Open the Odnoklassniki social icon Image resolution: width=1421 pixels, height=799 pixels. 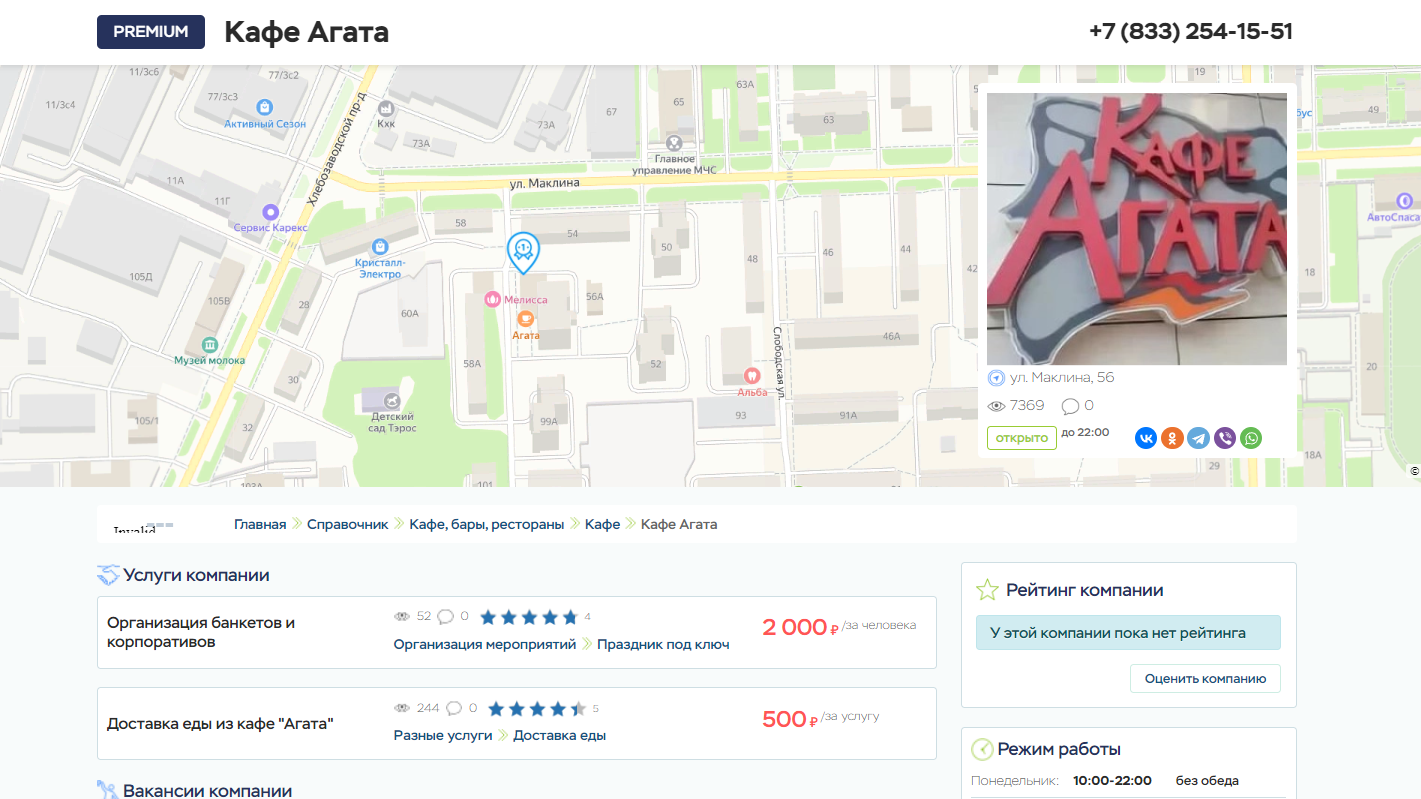1172,438
